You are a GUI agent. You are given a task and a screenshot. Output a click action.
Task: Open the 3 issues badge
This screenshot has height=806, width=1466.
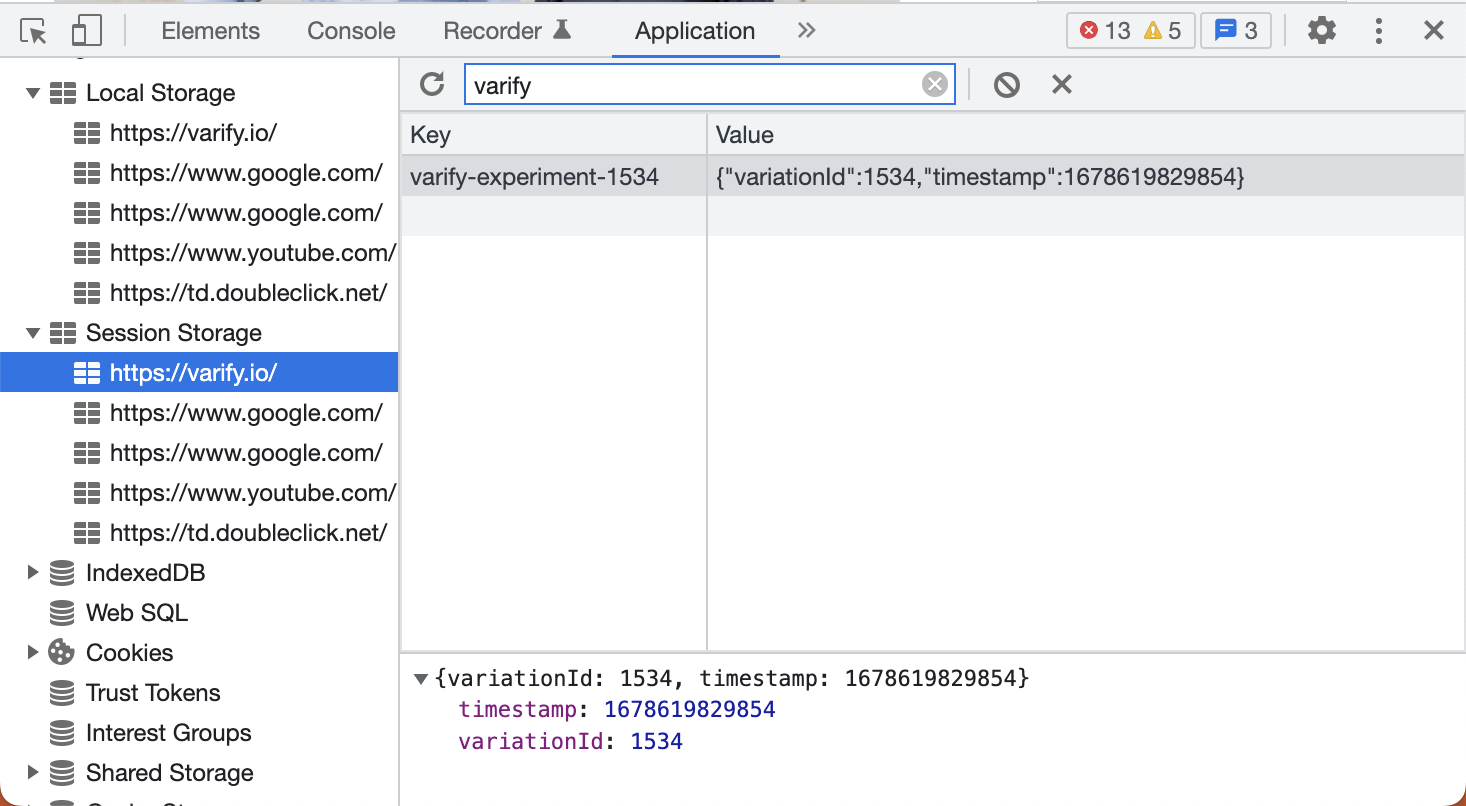(1235, 31)
